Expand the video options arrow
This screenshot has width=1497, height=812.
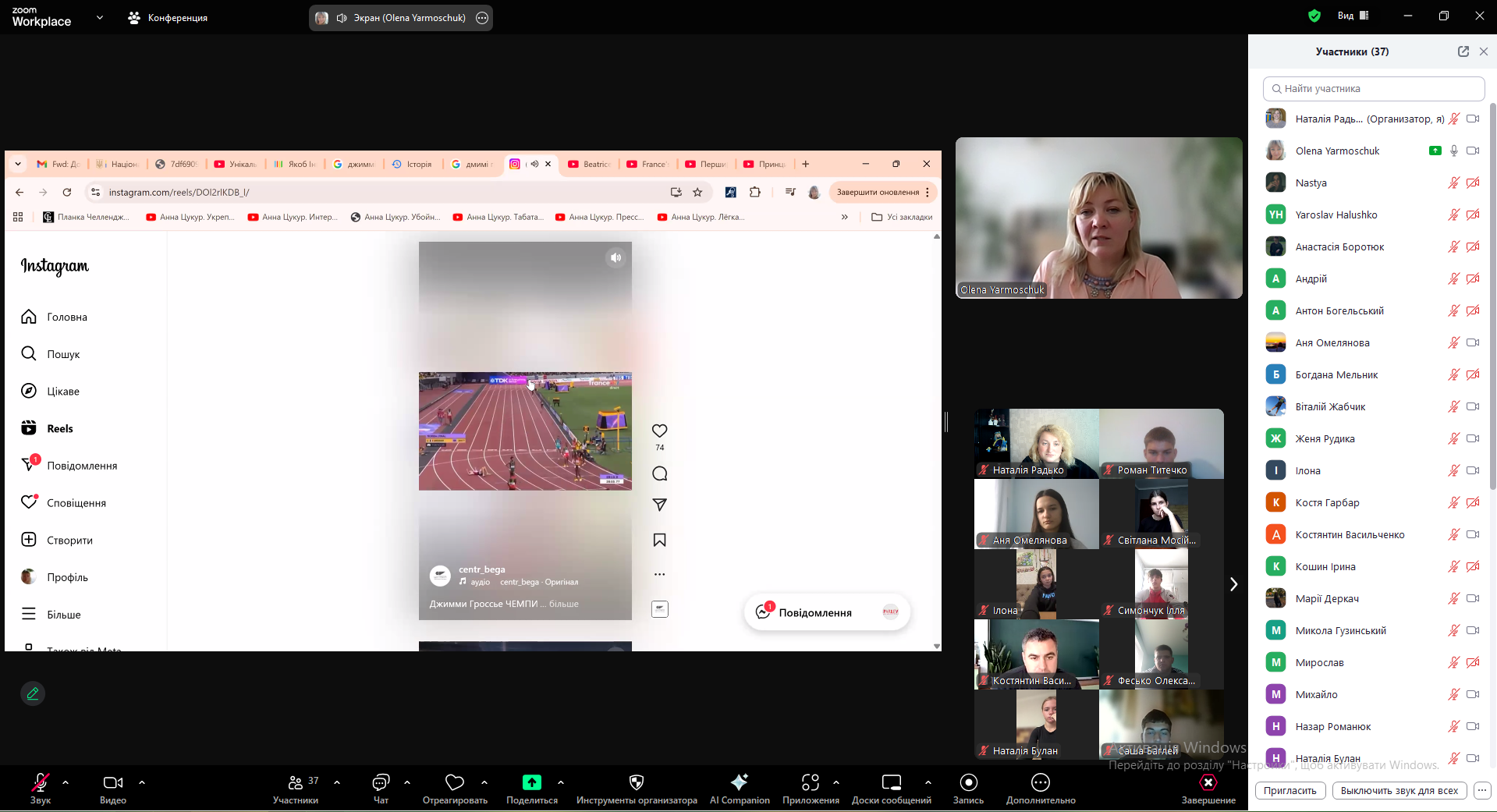click(142, 782)
